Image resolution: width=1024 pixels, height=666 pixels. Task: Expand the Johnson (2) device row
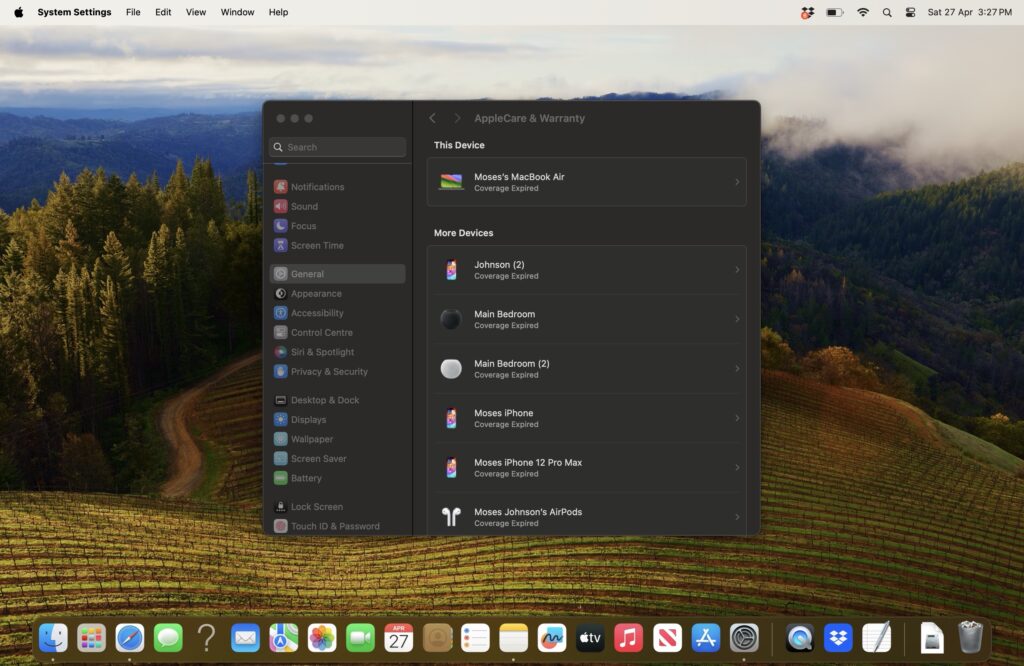(587, 269)
